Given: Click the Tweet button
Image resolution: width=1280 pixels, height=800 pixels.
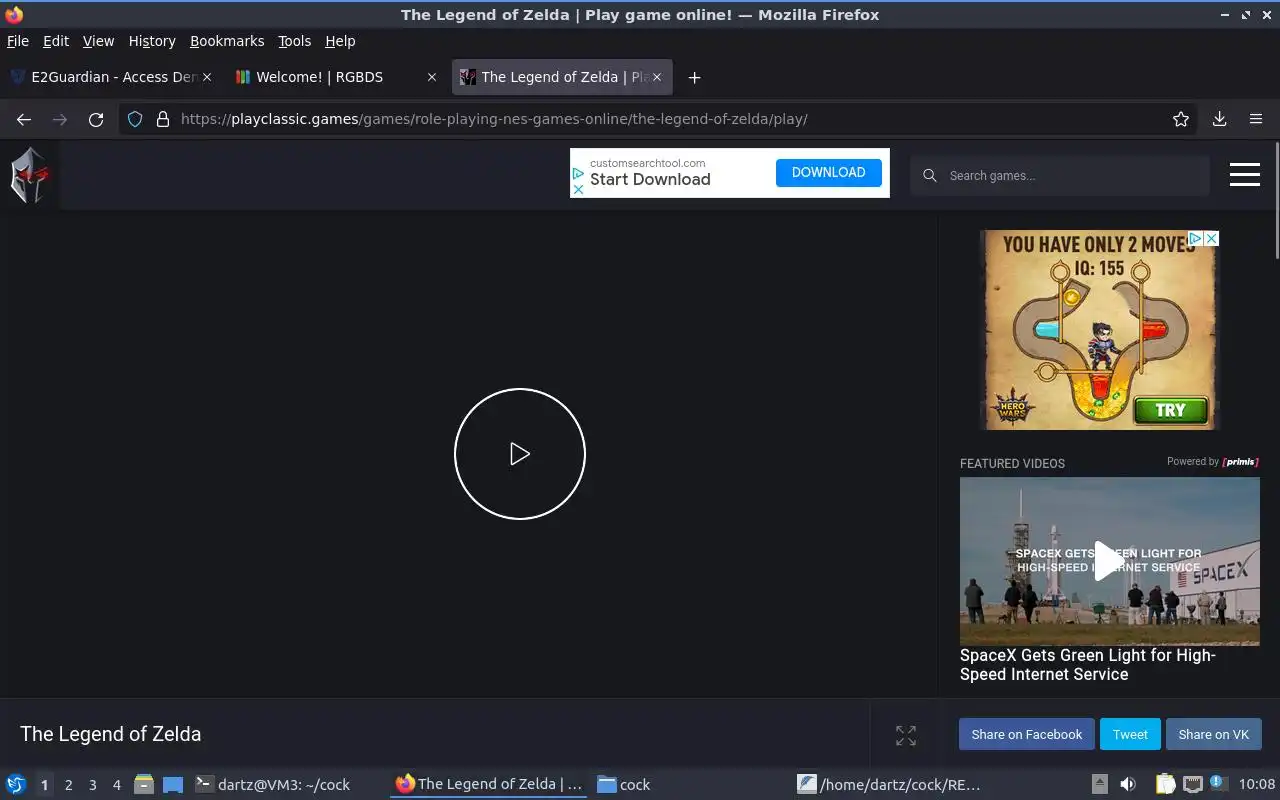Looking at the screenshot, I should 1130,734.
